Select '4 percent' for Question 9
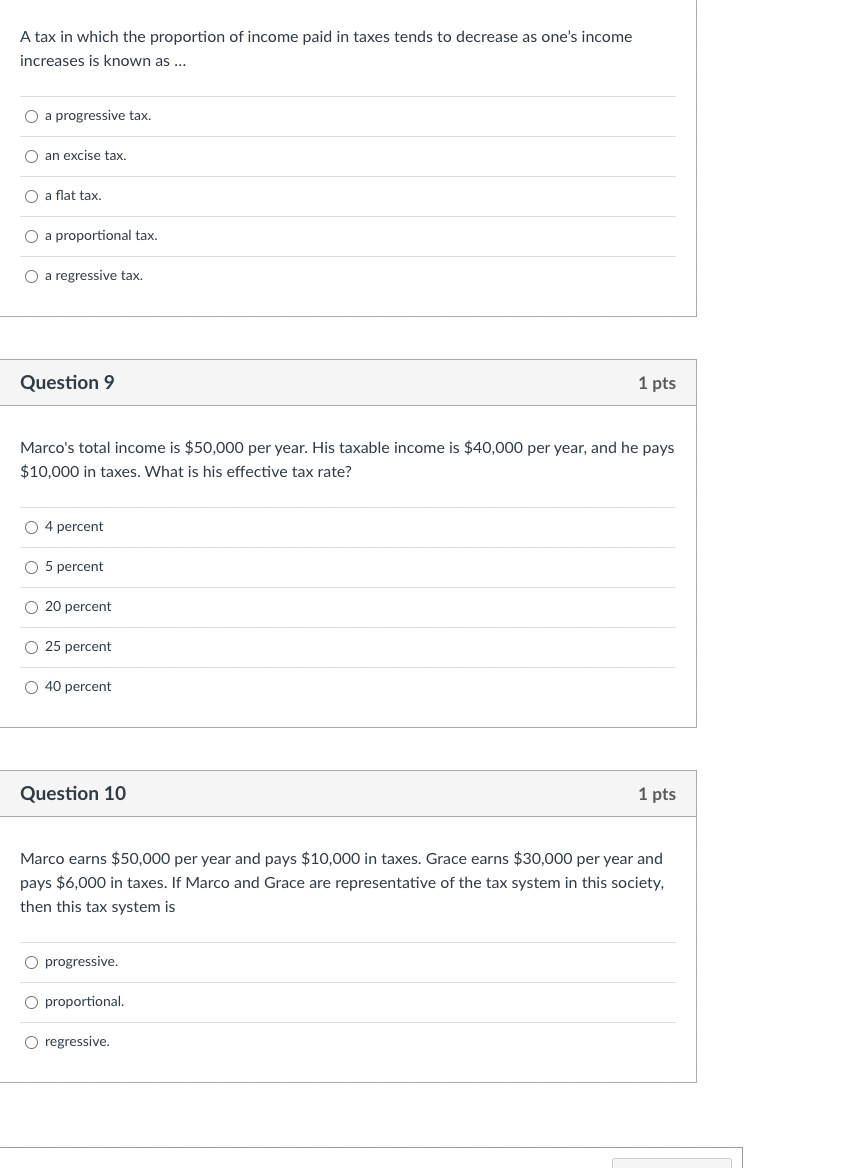The height and width of the screenshot is (1168, 856). click(31, 527)
